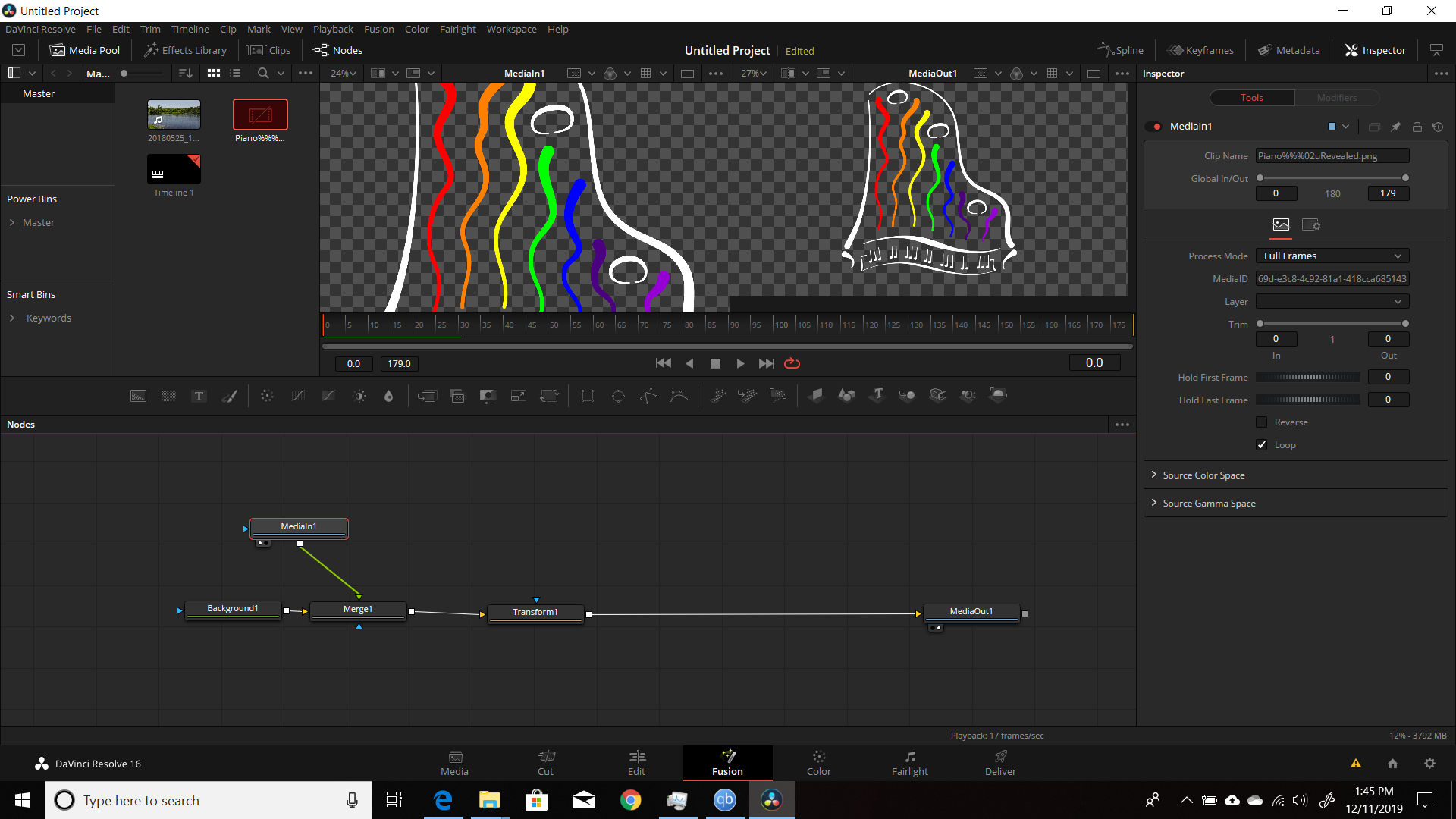Adjust Hold First Frame slider
This screenshot has width=1456, height=819.
(1308, 377)
